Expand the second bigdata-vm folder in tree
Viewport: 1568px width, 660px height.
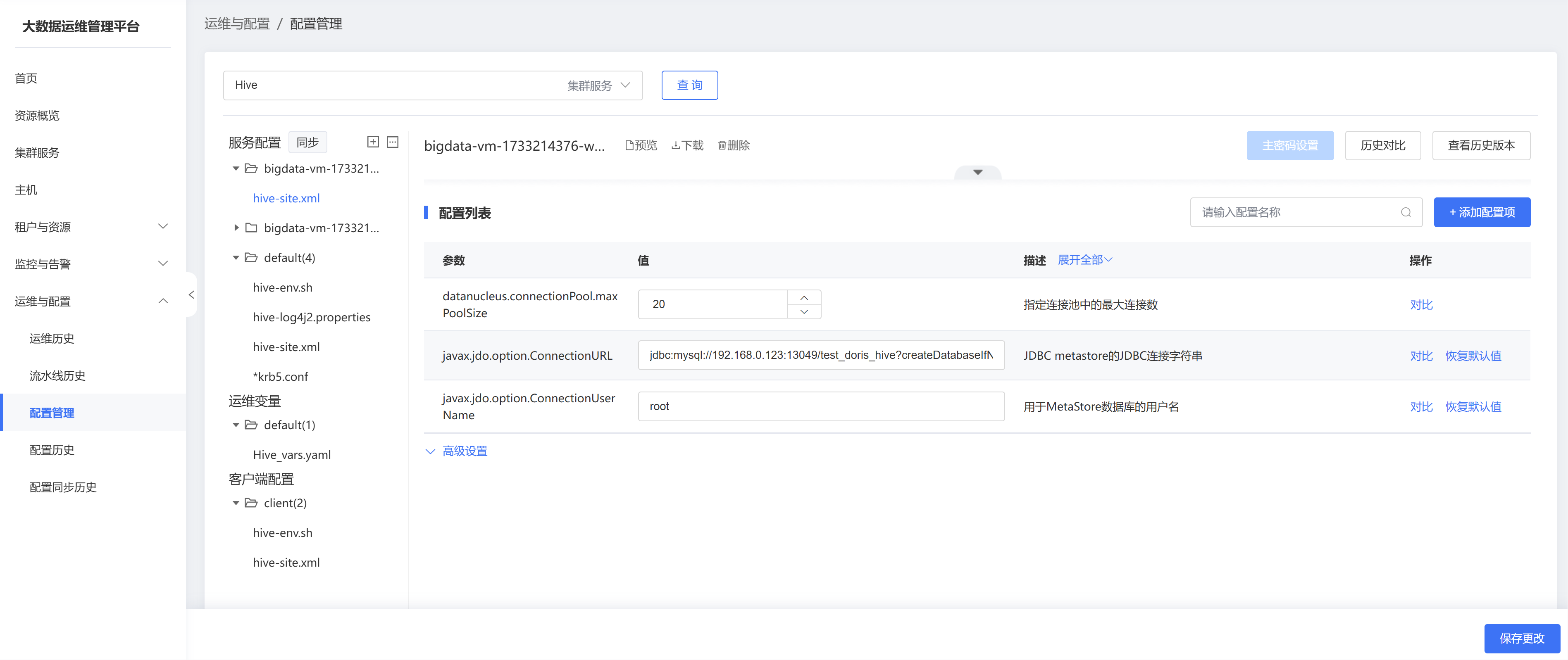[236, 228]
